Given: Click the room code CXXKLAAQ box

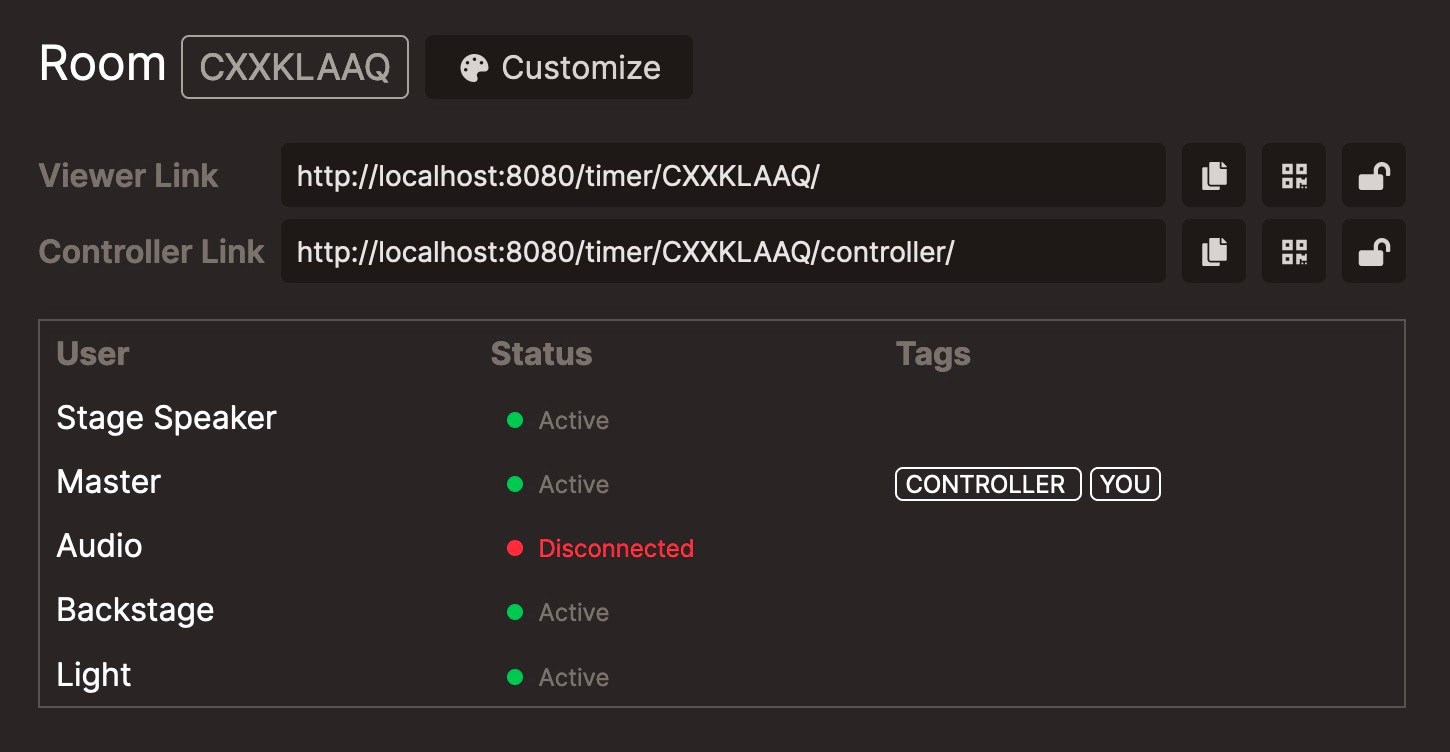Looking at the screenshot, I should click(294, 67).
